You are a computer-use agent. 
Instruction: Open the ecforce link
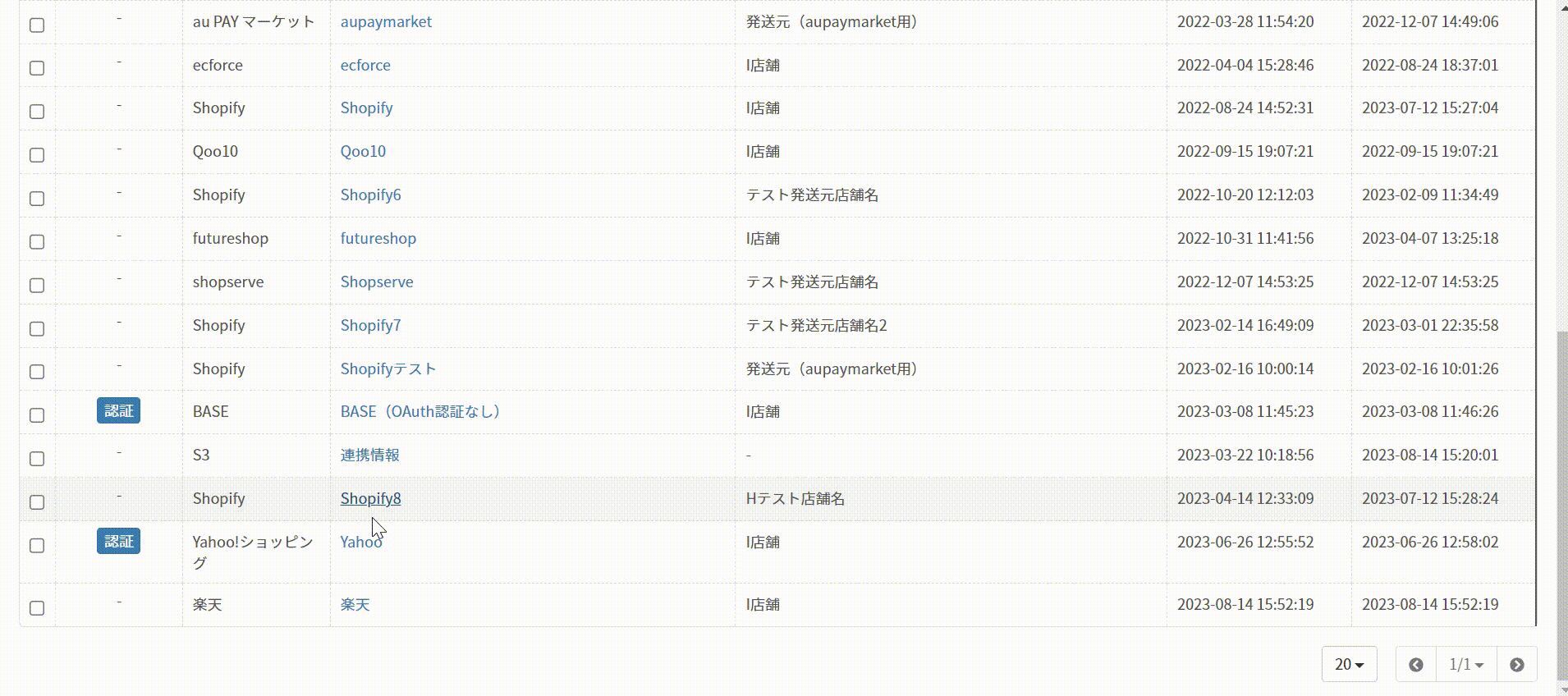point(365,65)
